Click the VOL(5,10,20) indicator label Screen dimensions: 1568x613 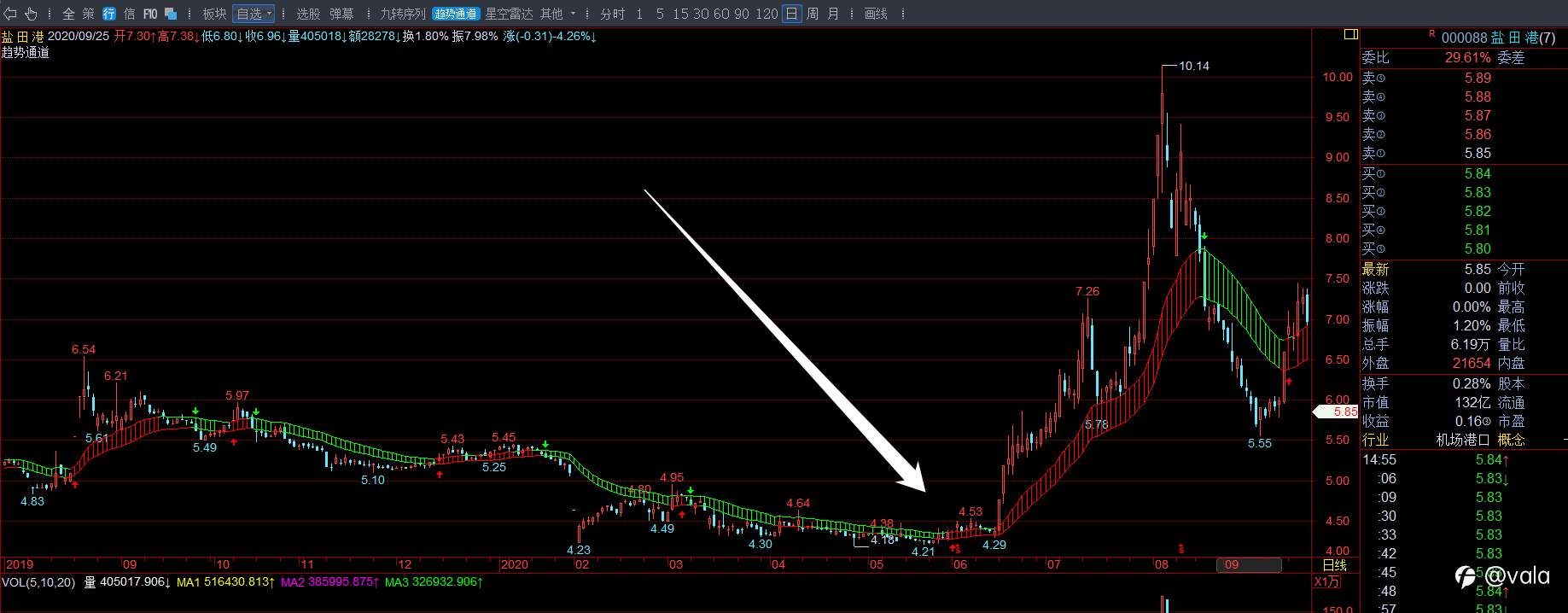[38, 582]
